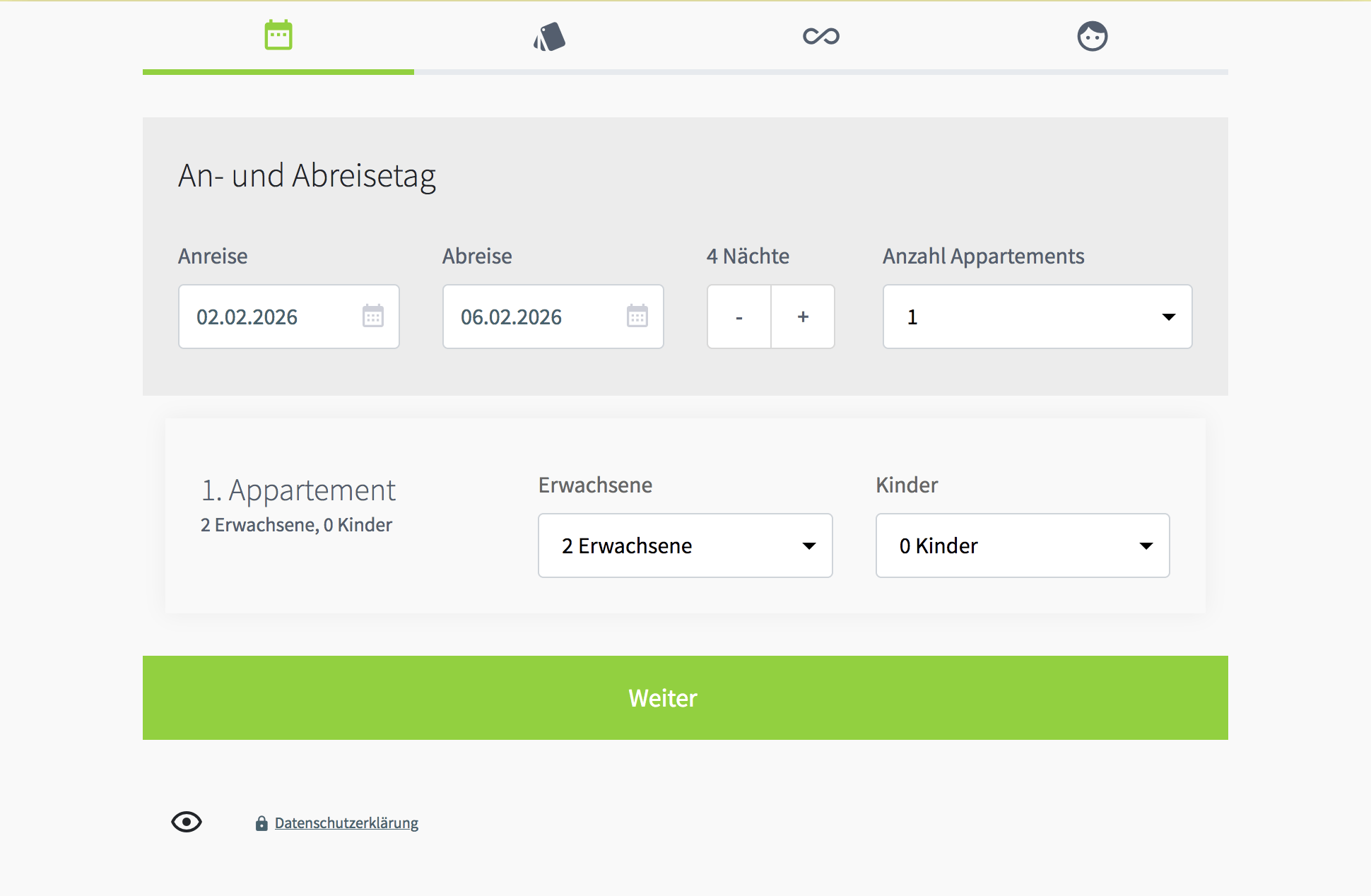The height and width of the screenshot is (896, 1371).
Task: Open the price tags step icon
Action: pyautogui.click(x=550, y=37)
